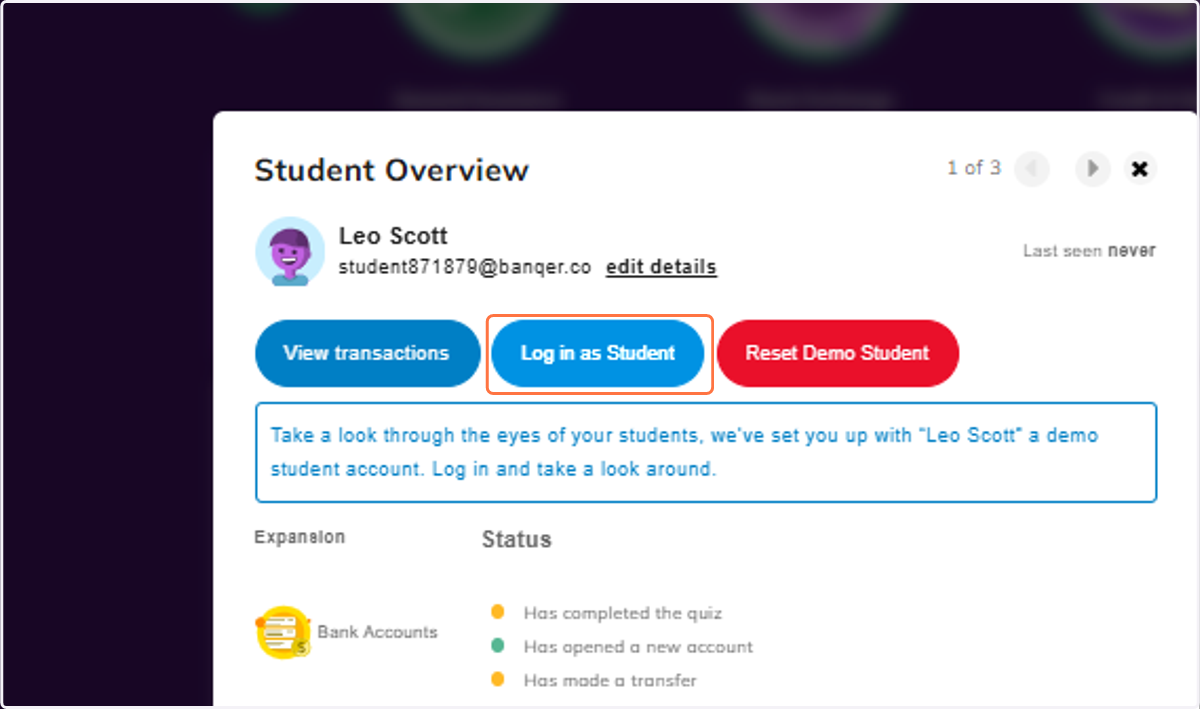Click the 'Has made a transfer' status

tap(610, 680)
